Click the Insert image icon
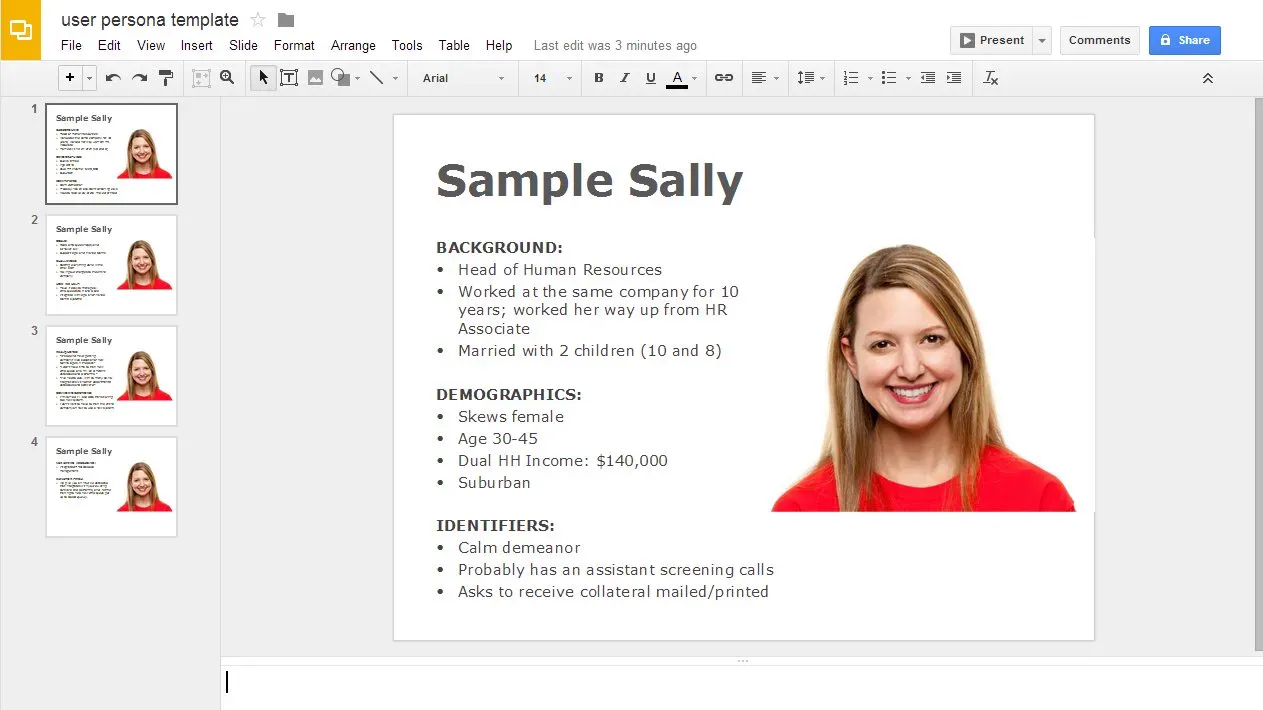 point(315,78)
